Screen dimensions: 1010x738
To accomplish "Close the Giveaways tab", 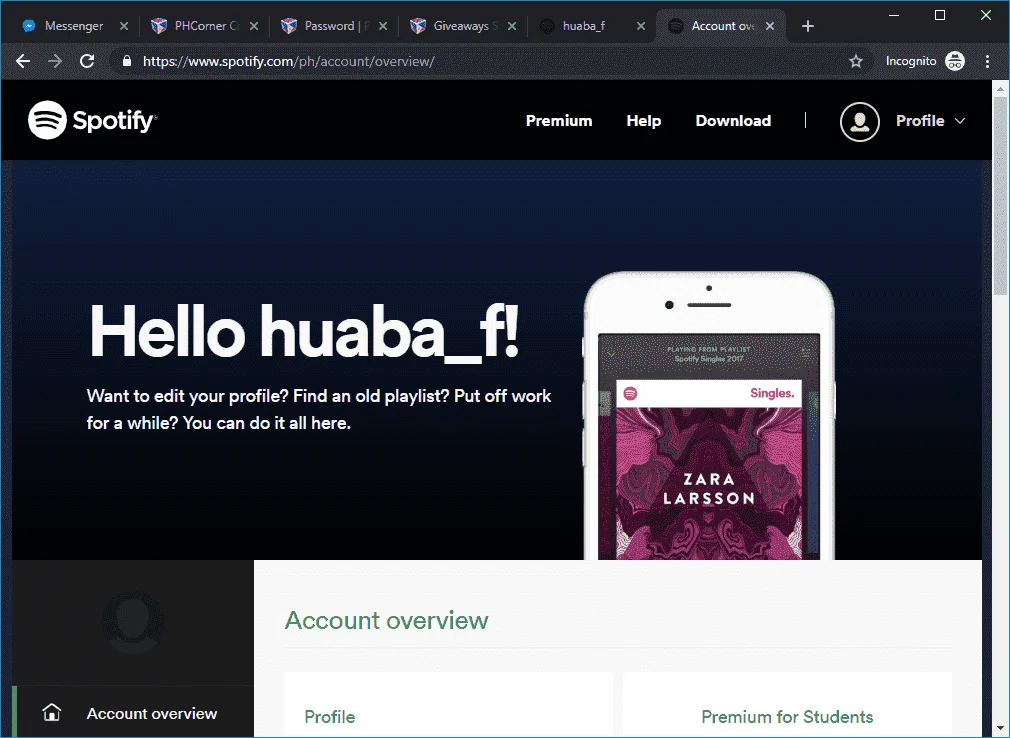I will click(511, 26).
